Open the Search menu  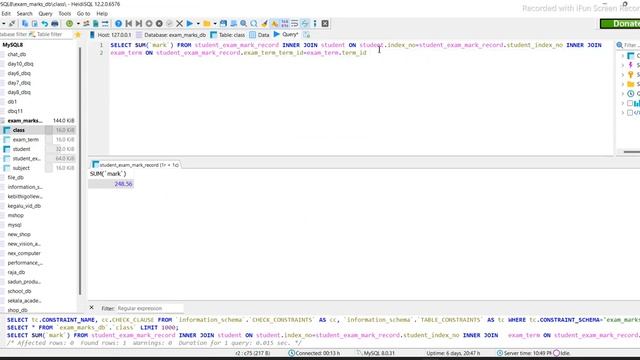pyautogui.click(x=24, y=13)
